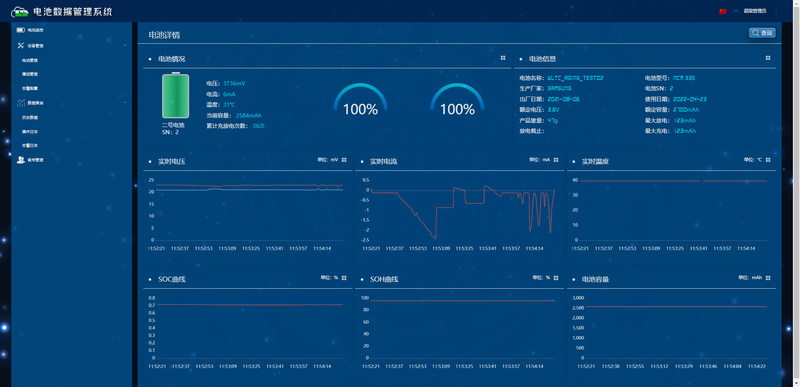
Task: Click grid icon on 实时电流 chart
Action: (x=556, y=160)
